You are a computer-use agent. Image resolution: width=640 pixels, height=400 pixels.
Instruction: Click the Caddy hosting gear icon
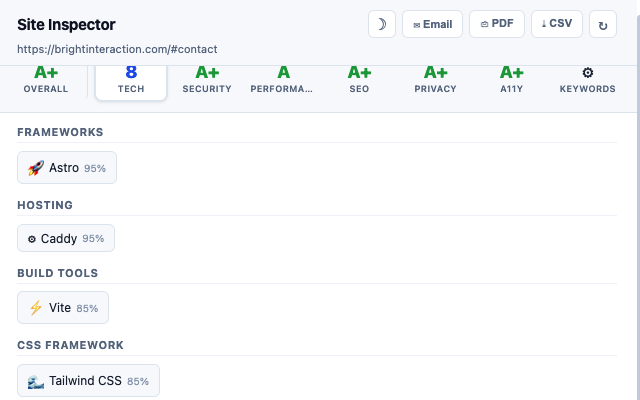pyautogui.click(x=32, y=239)
